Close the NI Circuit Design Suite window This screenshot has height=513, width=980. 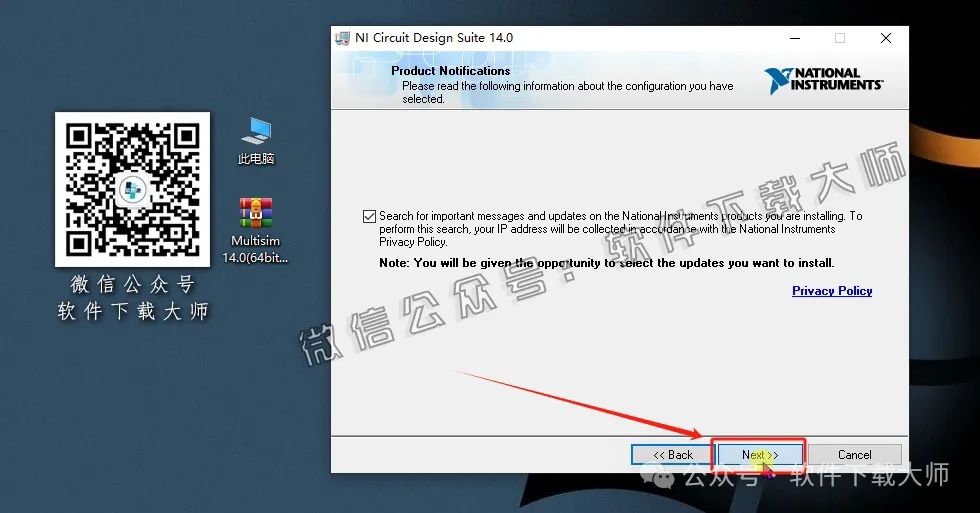(886, 38)
